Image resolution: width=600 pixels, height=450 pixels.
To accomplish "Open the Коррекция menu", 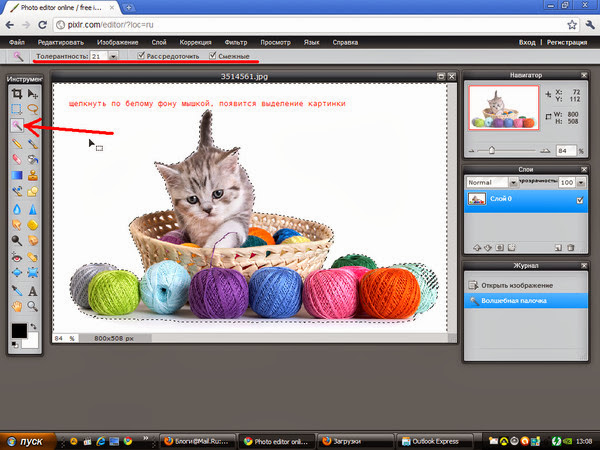I will tap(195, 42).
